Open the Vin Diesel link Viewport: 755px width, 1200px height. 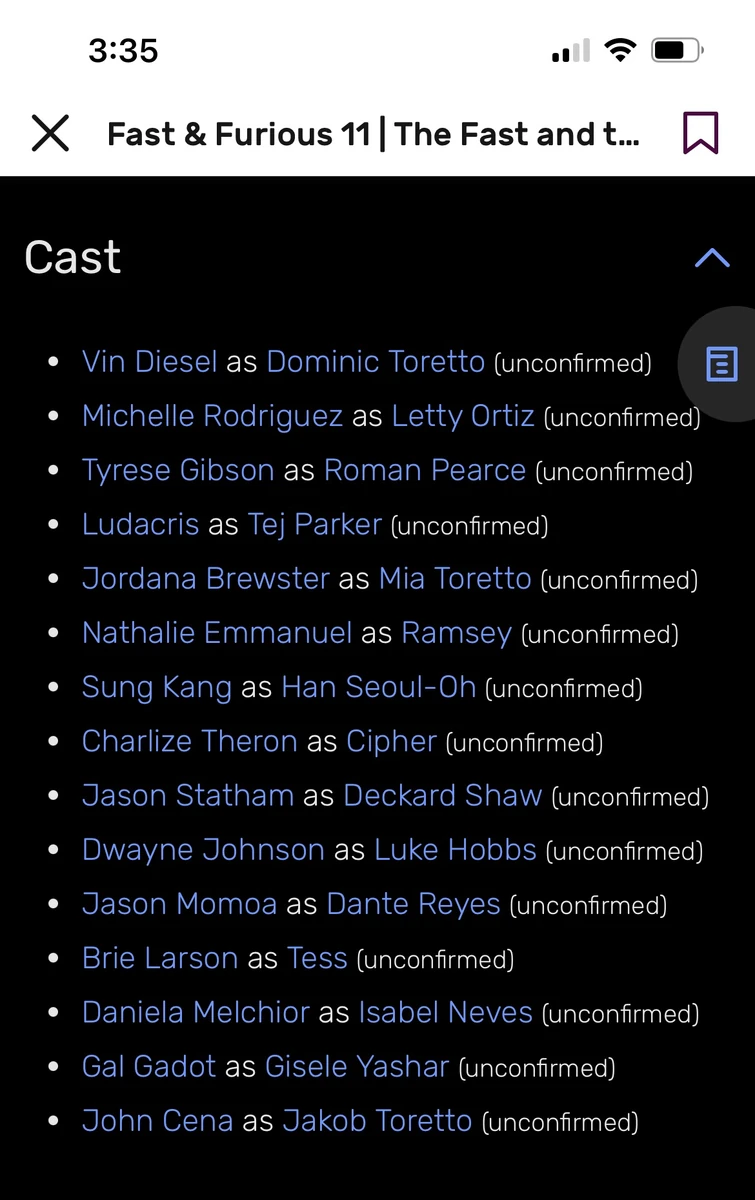pos(148,361)
